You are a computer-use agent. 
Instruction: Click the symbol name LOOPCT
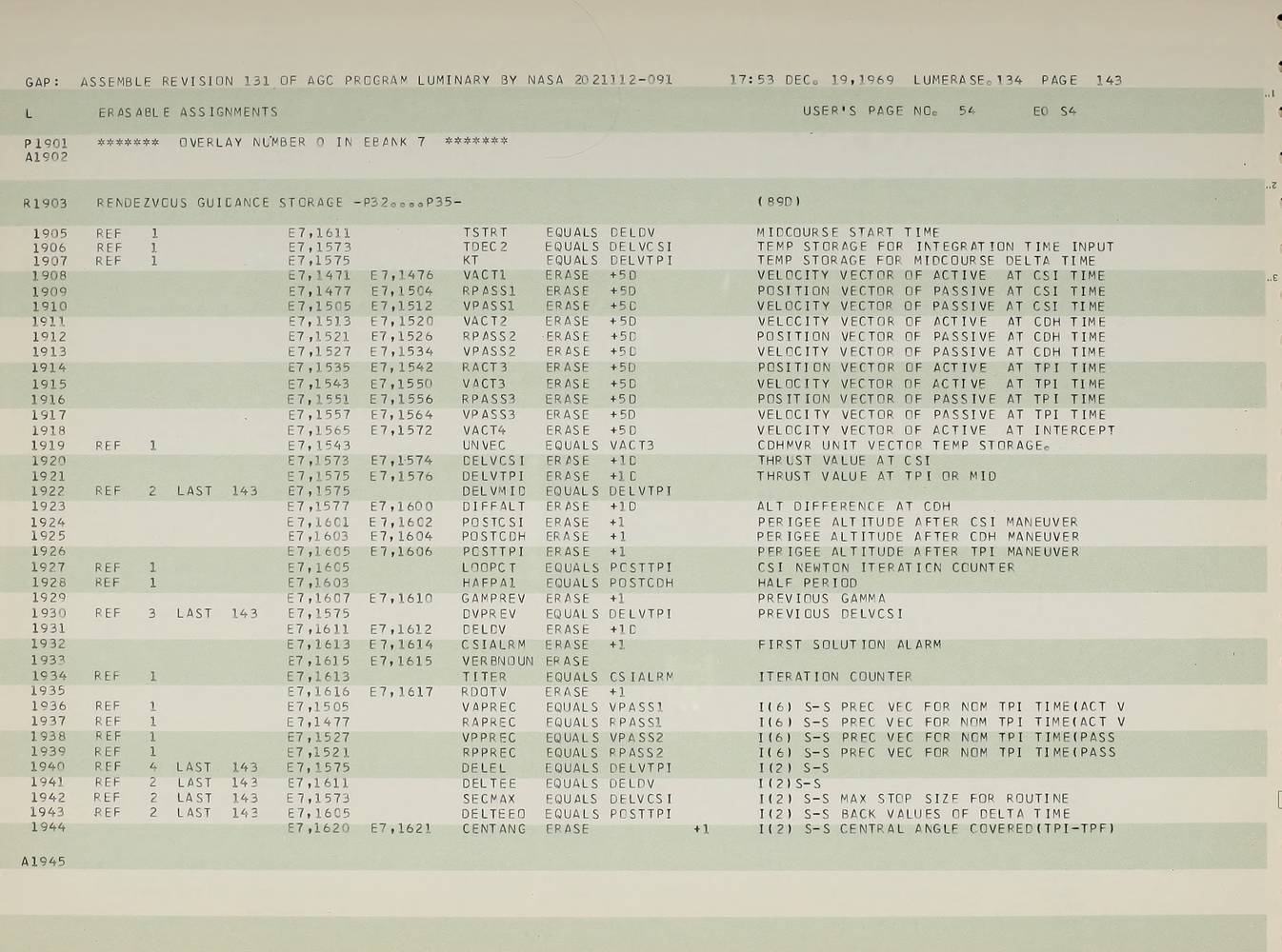coord(490,567)
